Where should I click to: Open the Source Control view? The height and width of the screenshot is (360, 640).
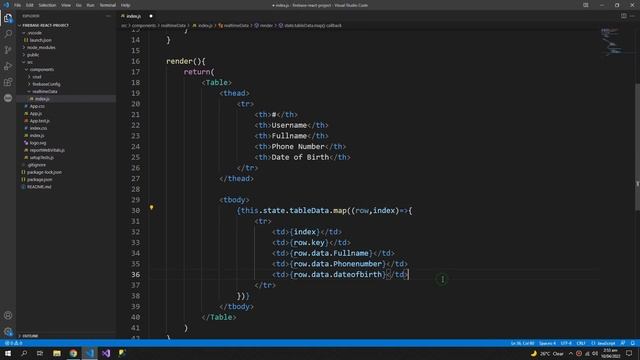click(8, 50)
